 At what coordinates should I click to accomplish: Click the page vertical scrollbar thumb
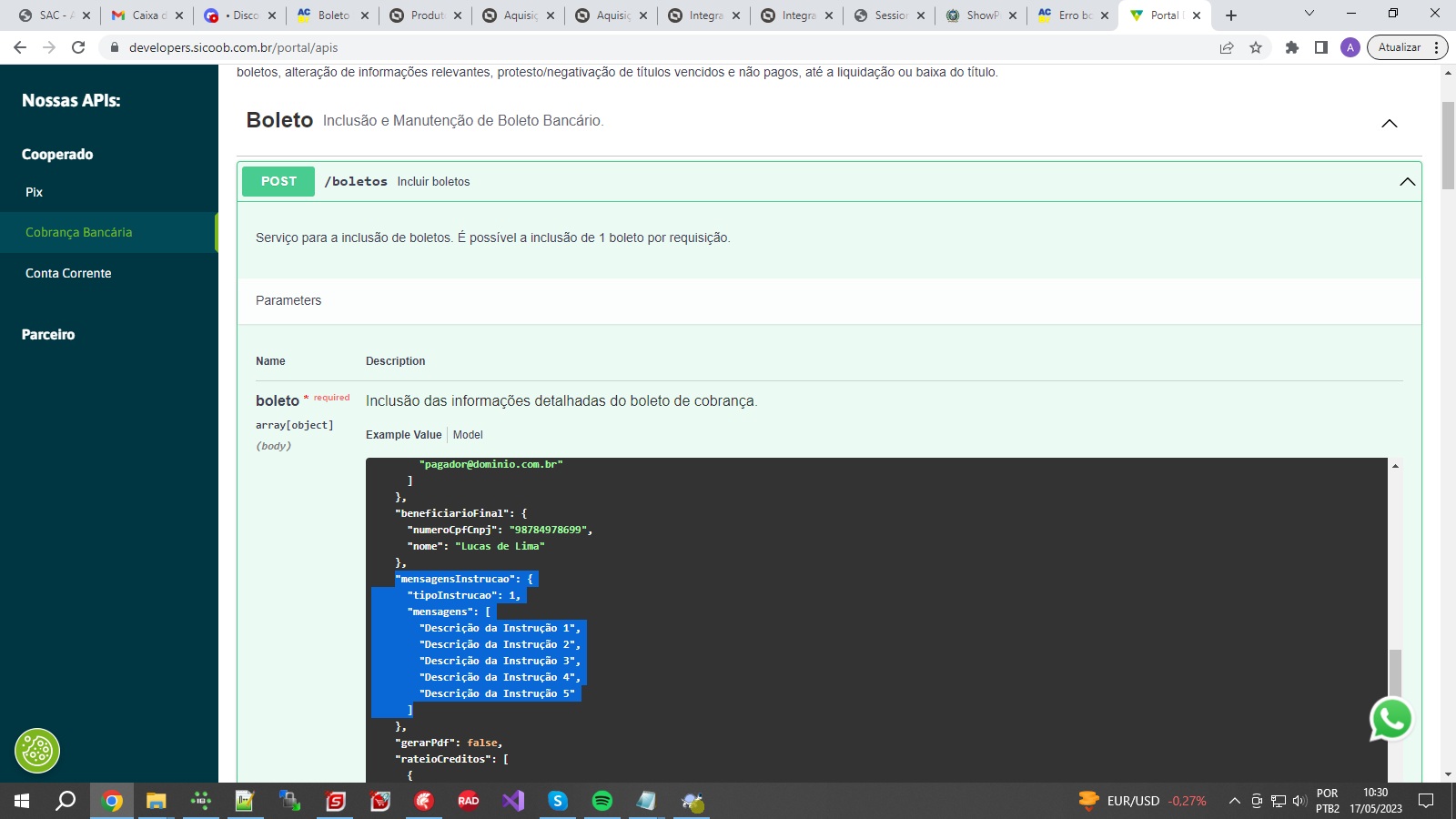pos(1448,146)
